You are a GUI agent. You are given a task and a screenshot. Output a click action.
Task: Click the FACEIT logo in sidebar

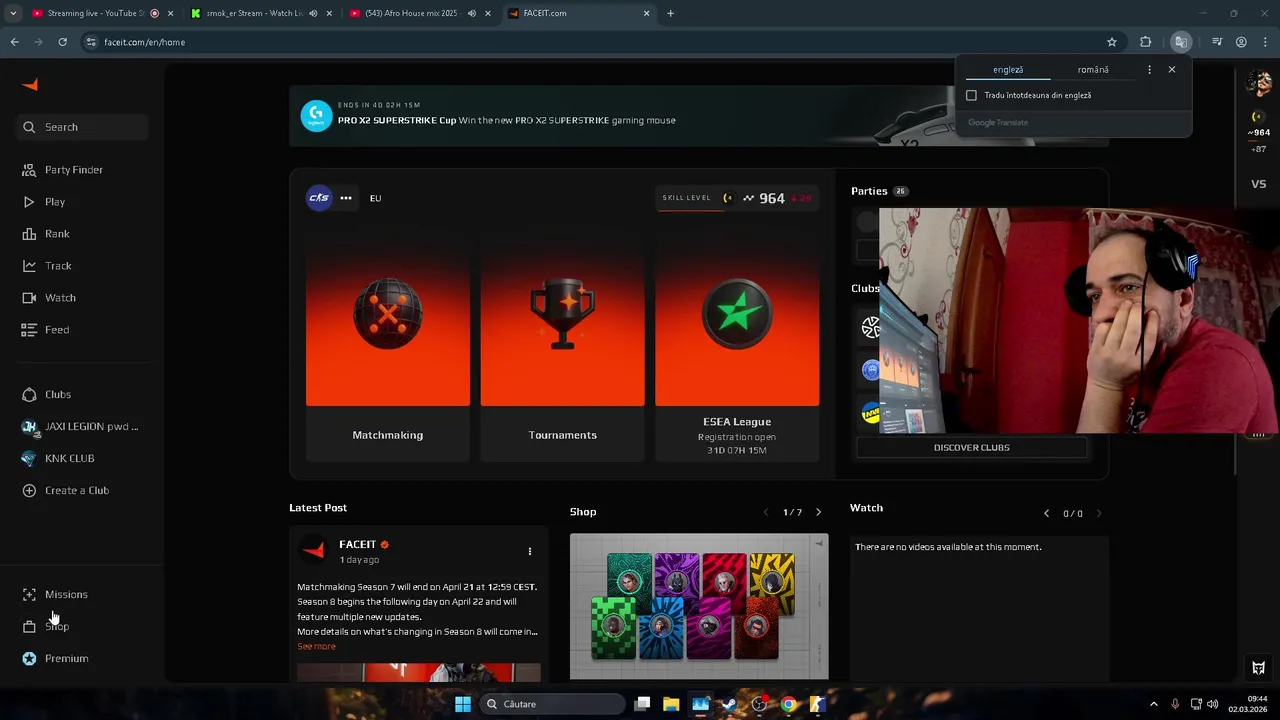click(30, 85)
